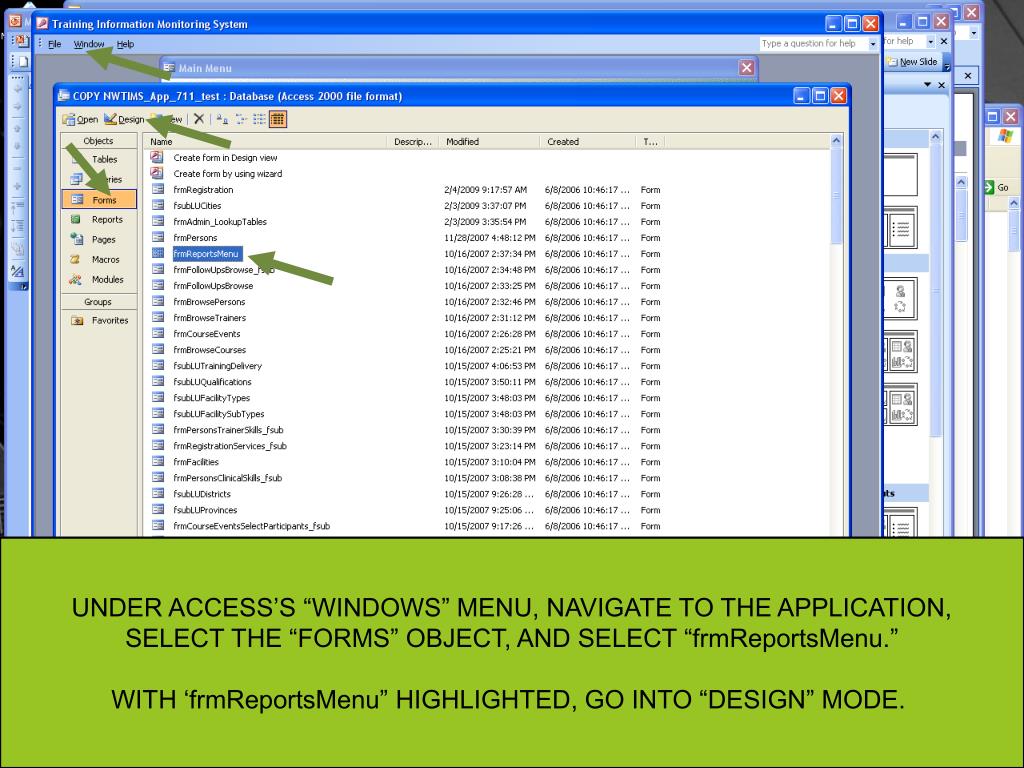Image resolution: width=1024 pixels, height=768 pixels.
Task: Click the Modules object icon
Action: coord(76,280)
